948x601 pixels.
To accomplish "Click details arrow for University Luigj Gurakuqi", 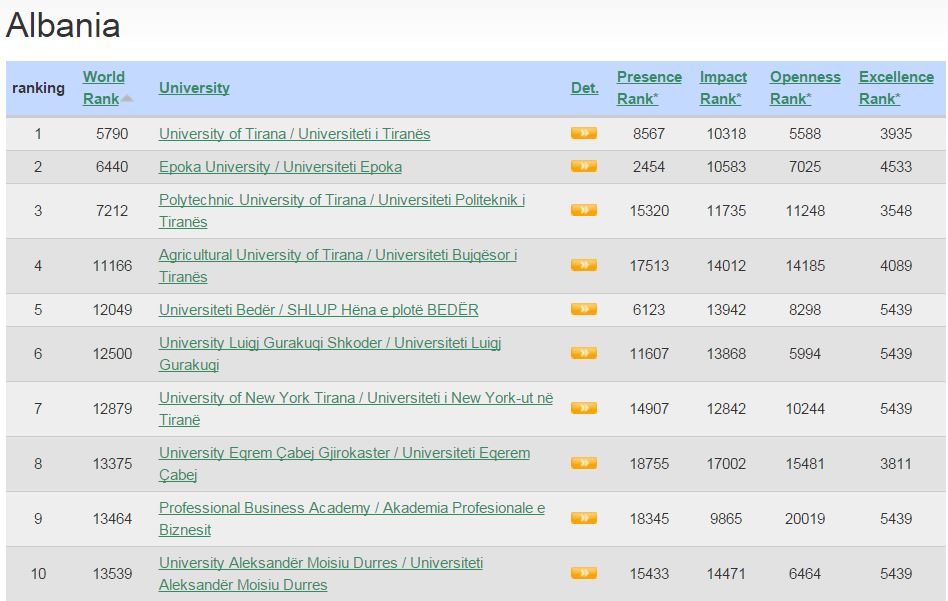I will pos(583,353).
